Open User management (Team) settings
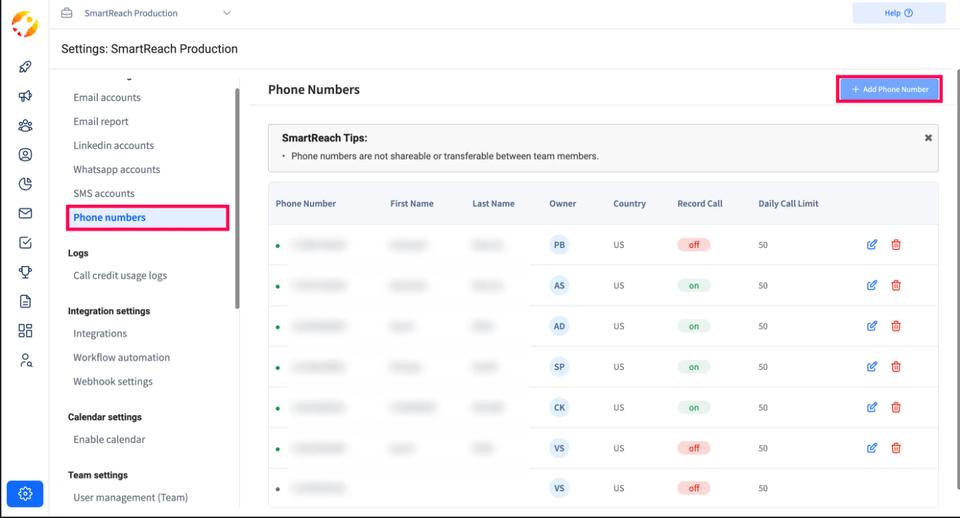960x518 pixels. 131,497
